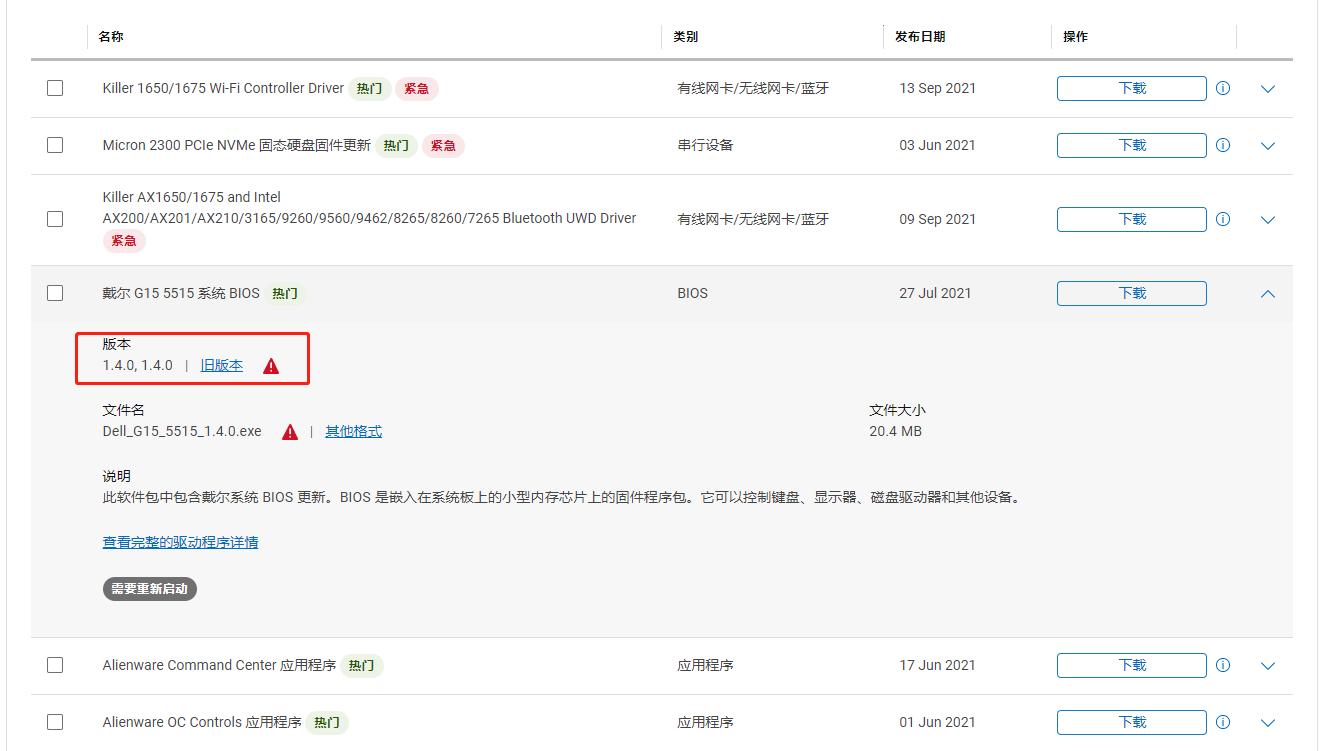The height and width of the screenshot is (751, 1326).
Task: Click the 名称 column header
Action: 109,36
